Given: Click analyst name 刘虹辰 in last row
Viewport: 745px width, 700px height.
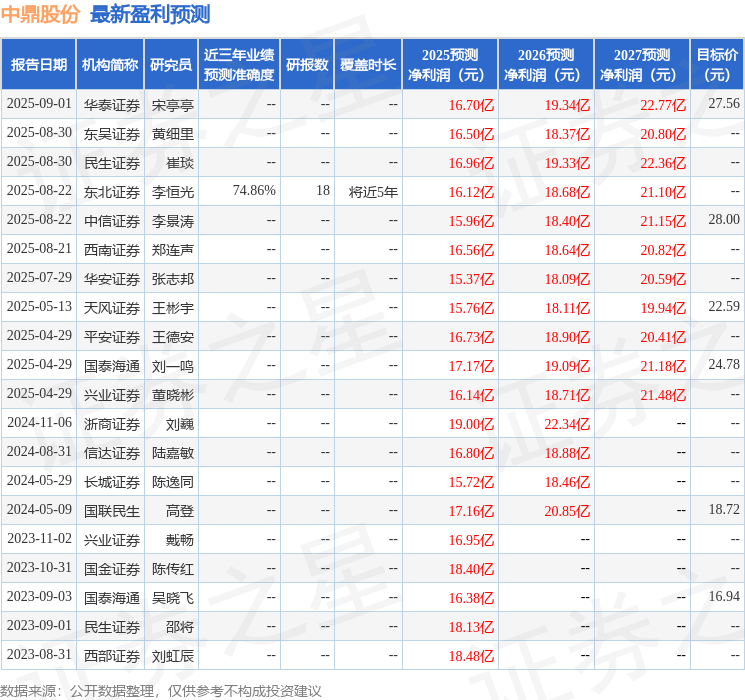Looking at the screenshot, I should pos(172,656).
